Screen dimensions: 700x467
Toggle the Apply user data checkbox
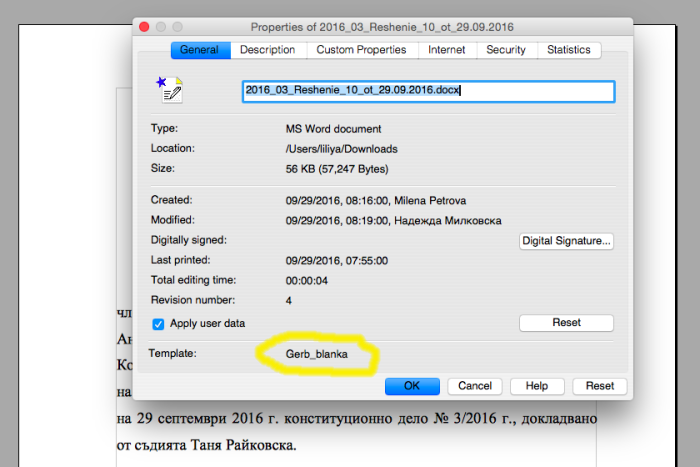[158, 324]
